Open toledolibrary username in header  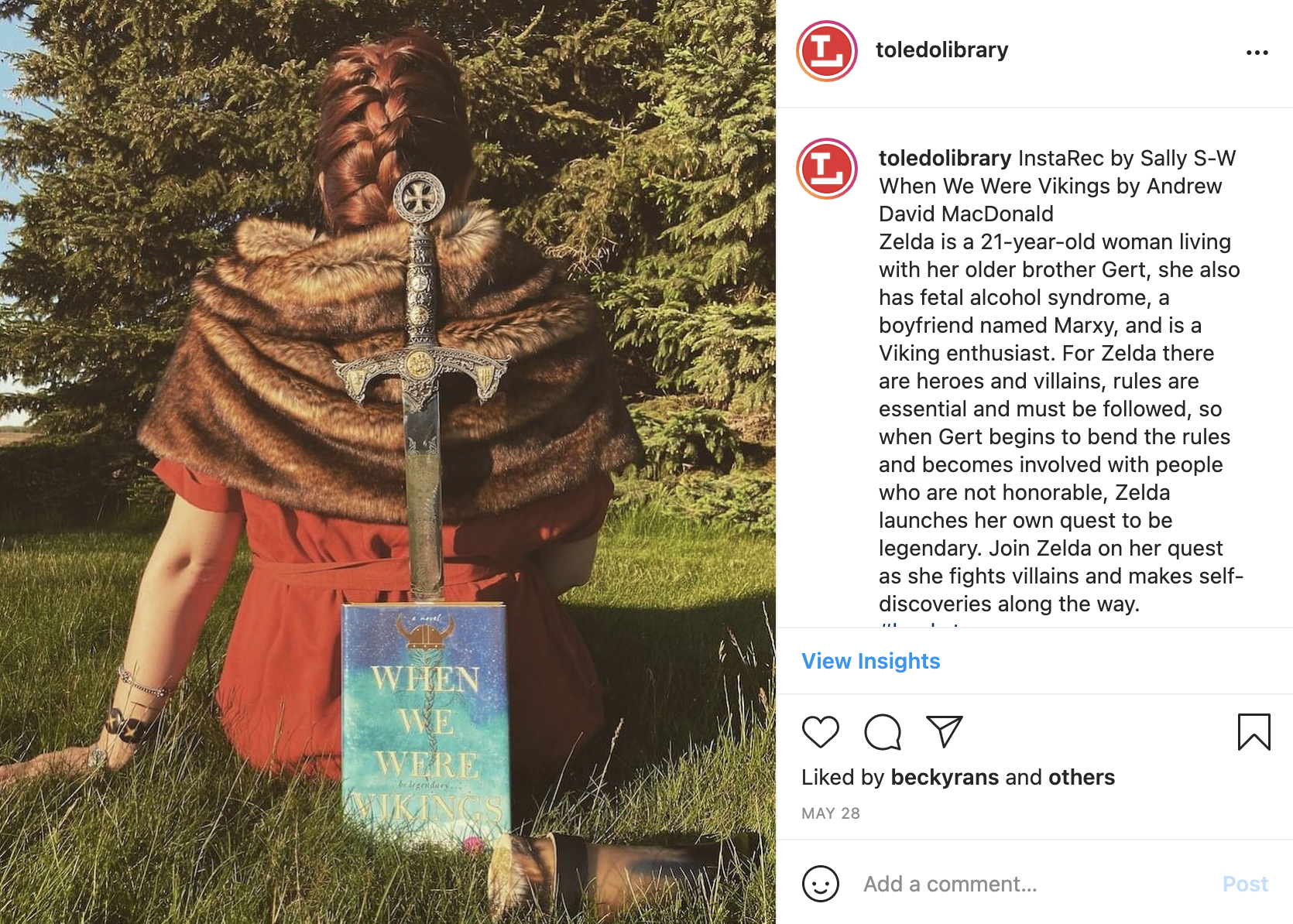941,50
